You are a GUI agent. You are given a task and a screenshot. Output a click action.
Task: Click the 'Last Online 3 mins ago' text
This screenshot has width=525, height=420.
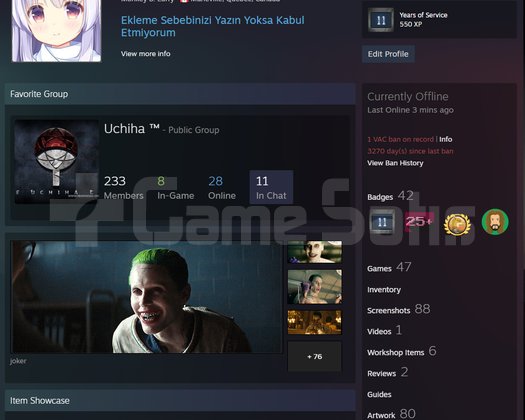click(x=410, y=110)
